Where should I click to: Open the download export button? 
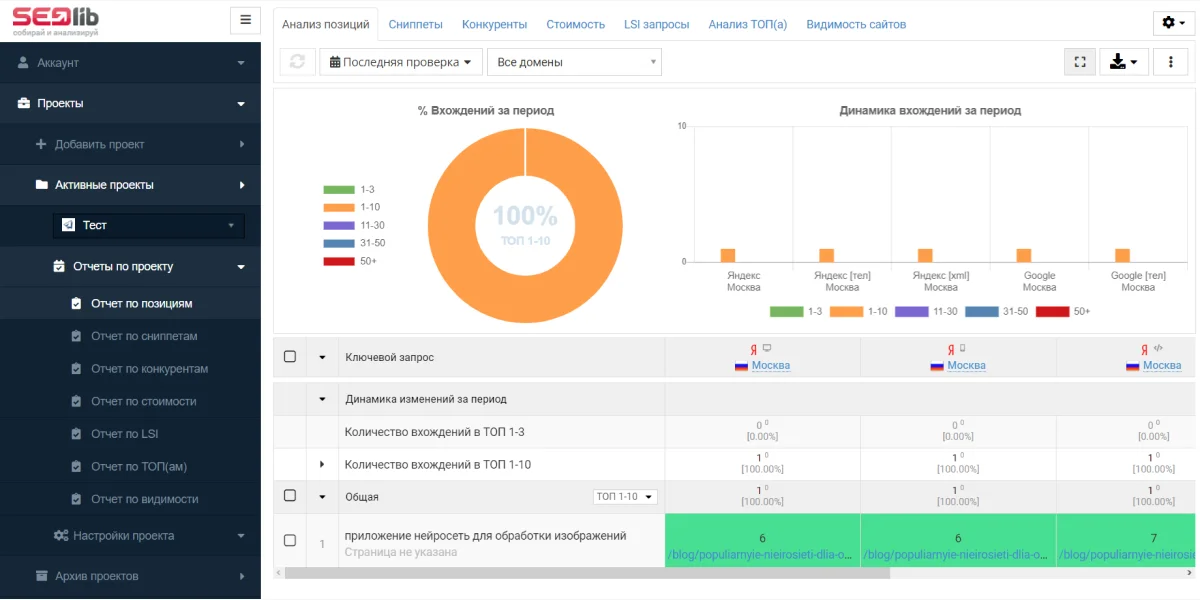click(x=1125, y=62)
